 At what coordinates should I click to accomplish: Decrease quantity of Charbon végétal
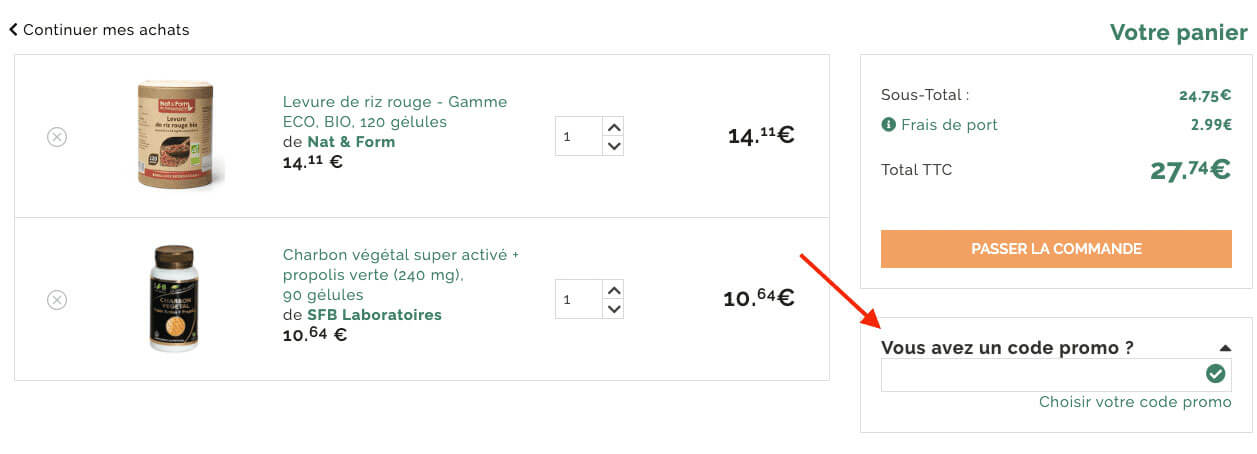click(614, 309)
